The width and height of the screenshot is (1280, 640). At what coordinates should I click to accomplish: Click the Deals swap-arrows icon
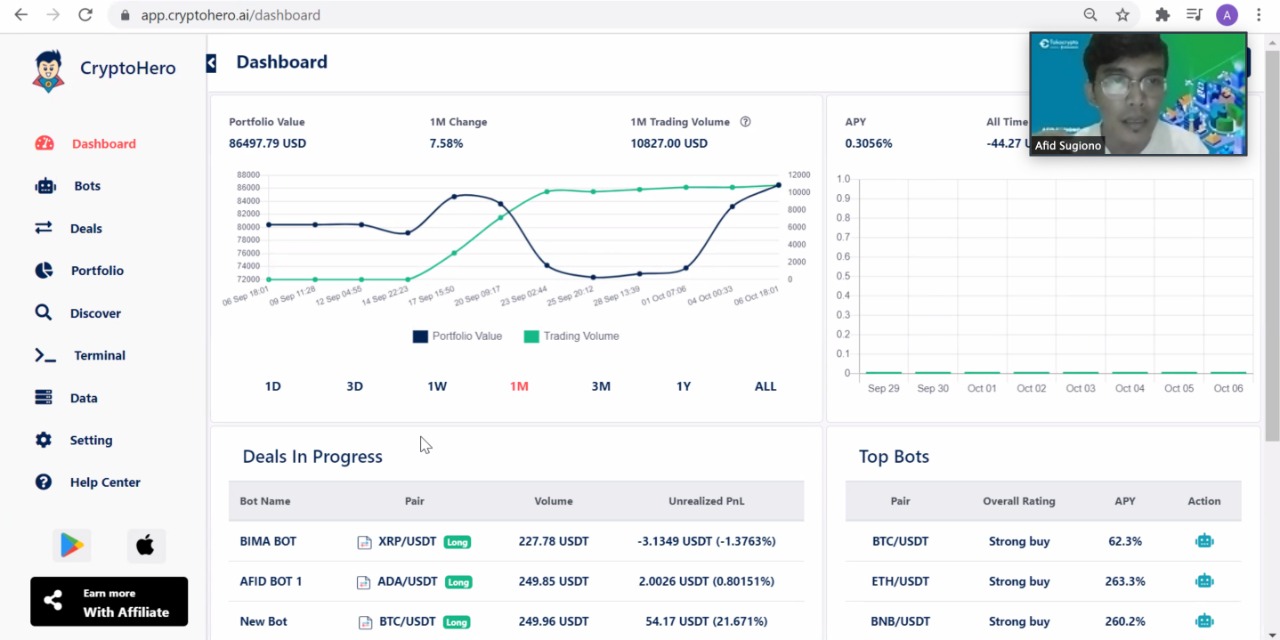(43, 228)
